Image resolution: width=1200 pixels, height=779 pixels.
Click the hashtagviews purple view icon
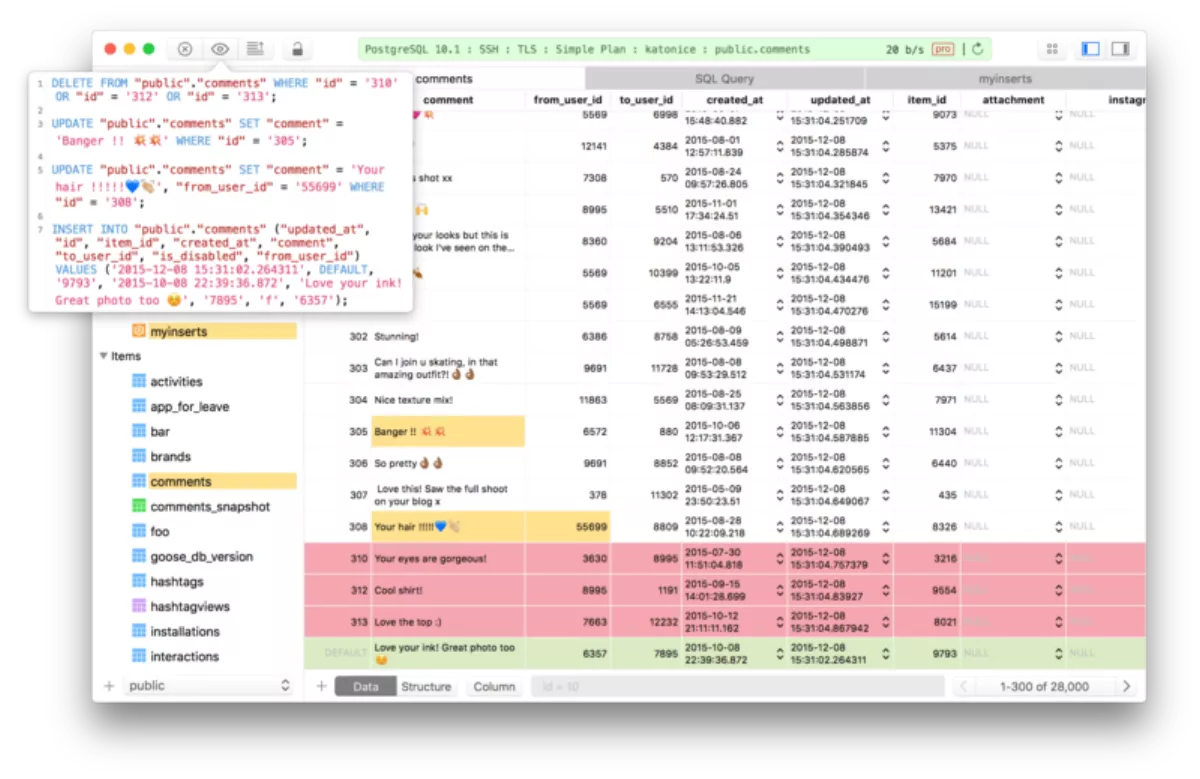pos(139,606)
